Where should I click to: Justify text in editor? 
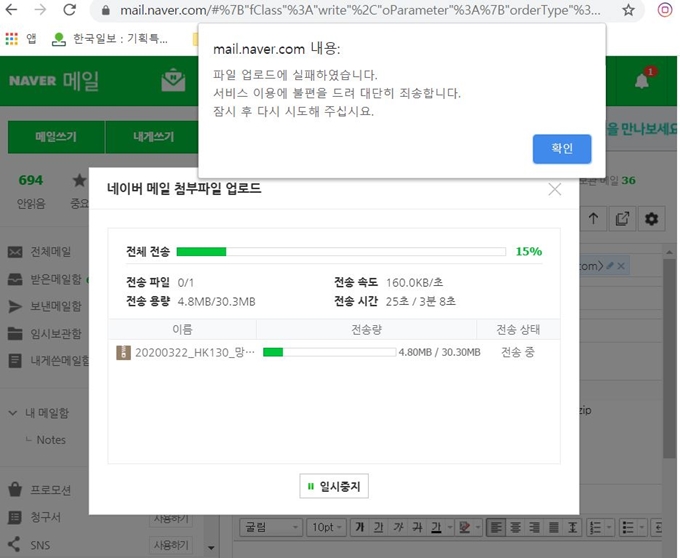point(553,527)
